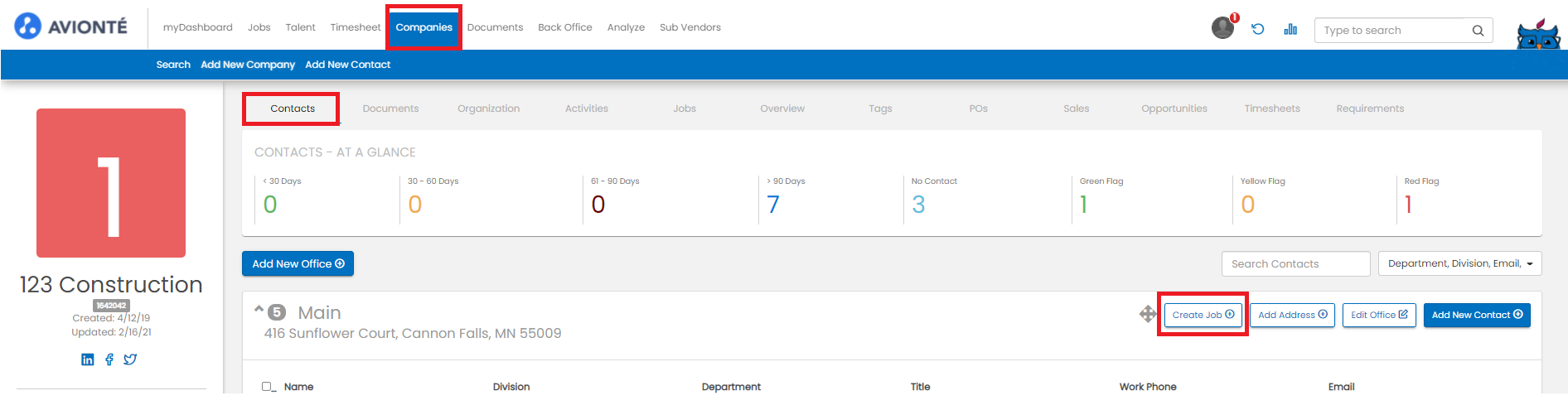1568x410 pixels.
Task: Switch to the Tags tab
Action: 881,109
